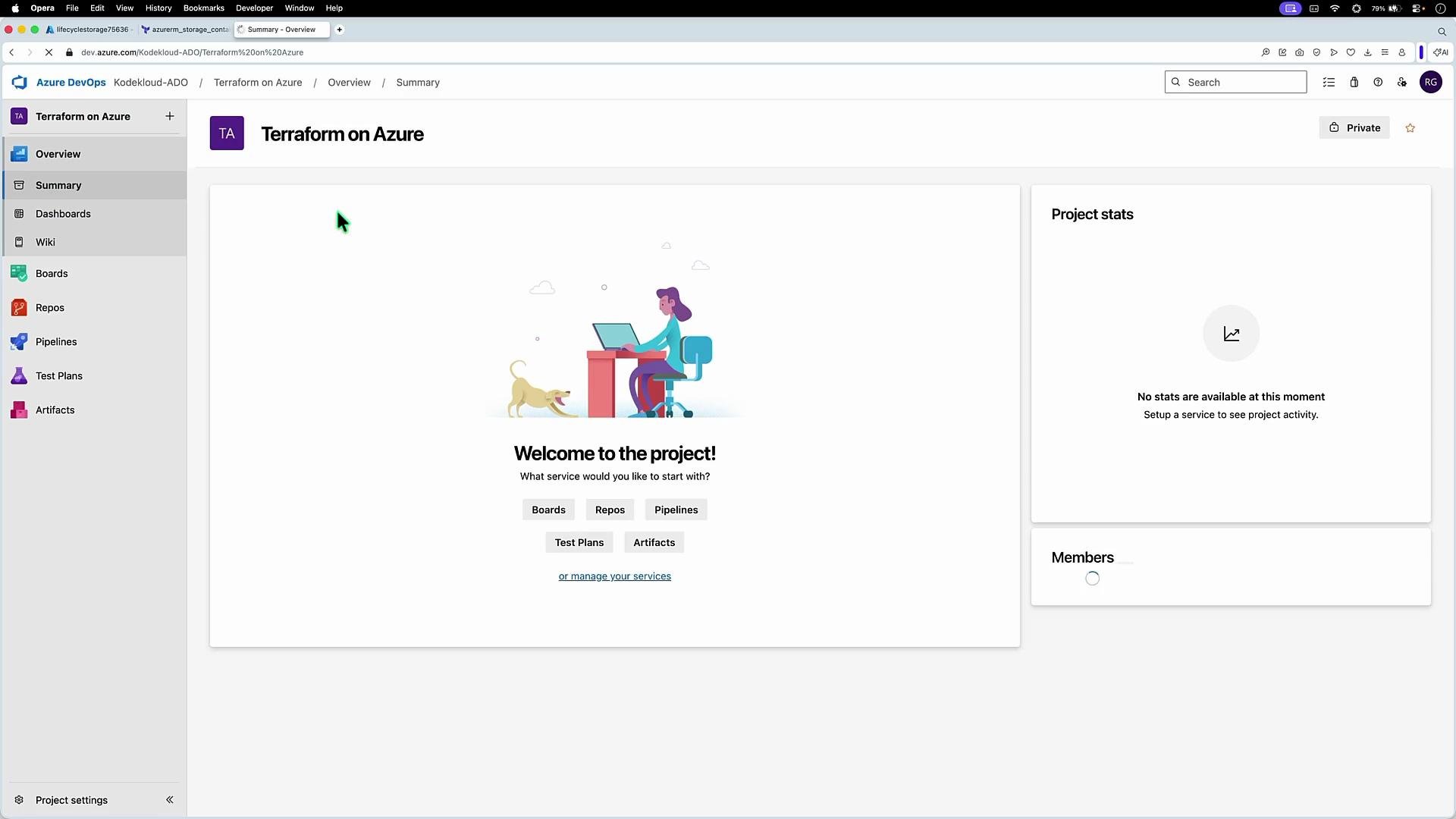
Task: Open the History menu
Action: click(x=158, y=8)
